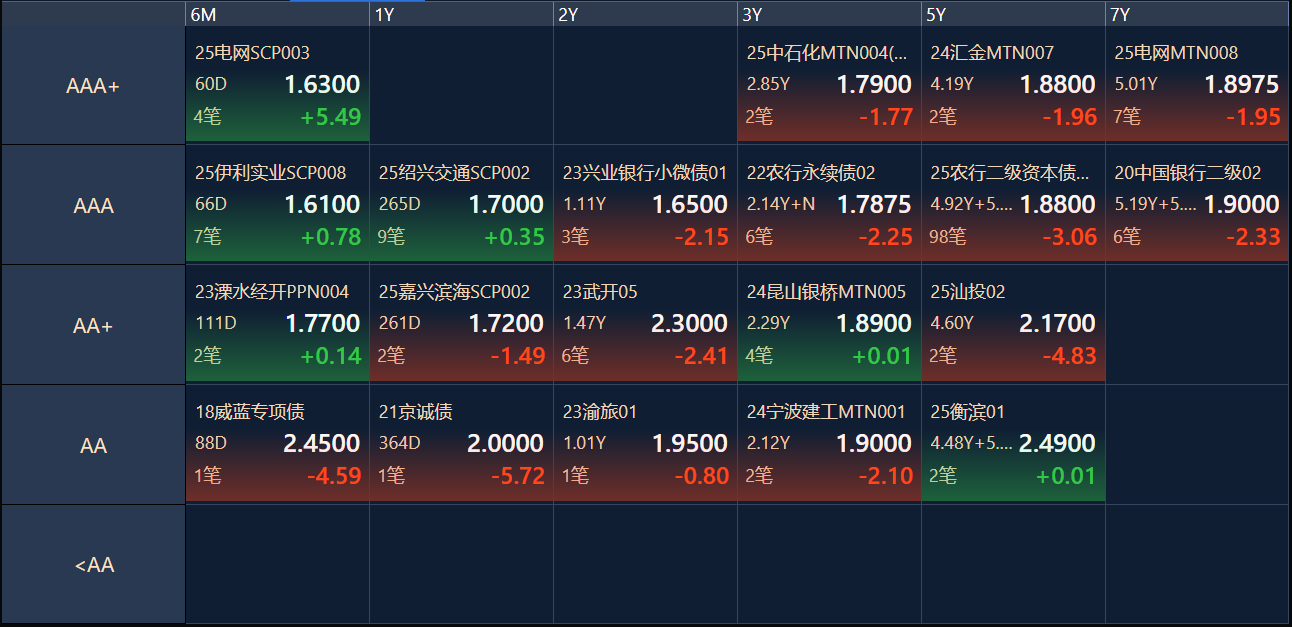Select the 1Y column header
The height and width of the screenshot is (627, 1292).
coord(461,14)
